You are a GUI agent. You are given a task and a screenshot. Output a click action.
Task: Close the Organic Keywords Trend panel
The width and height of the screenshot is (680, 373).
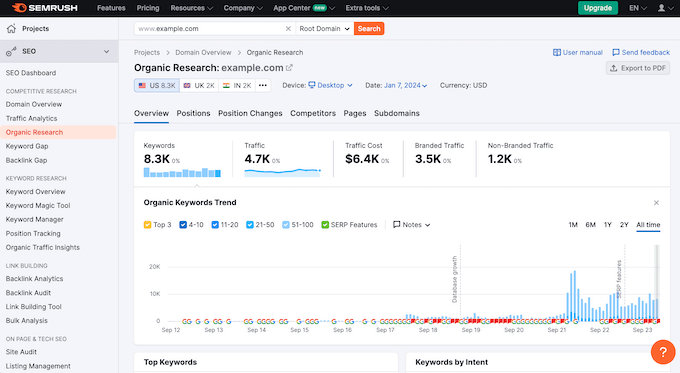pyautogui.click(x=656, y=203)
